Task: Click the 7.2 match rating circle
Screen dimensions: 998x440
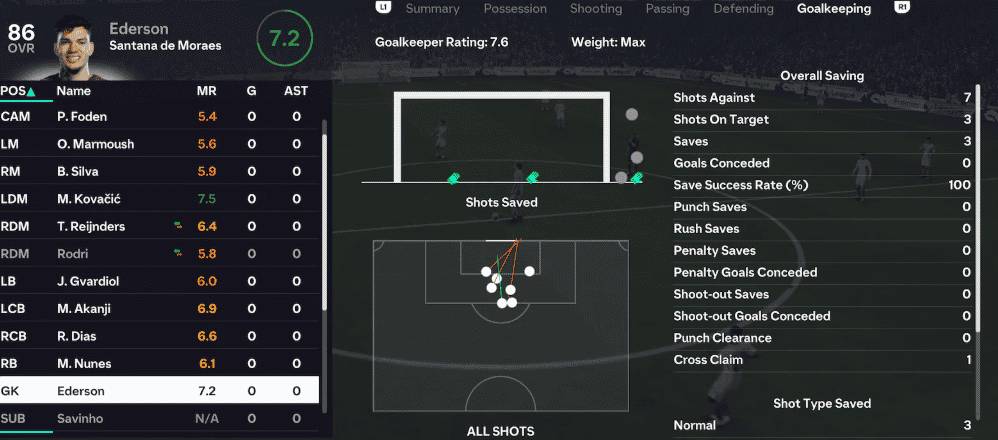Action: (284, 40)
